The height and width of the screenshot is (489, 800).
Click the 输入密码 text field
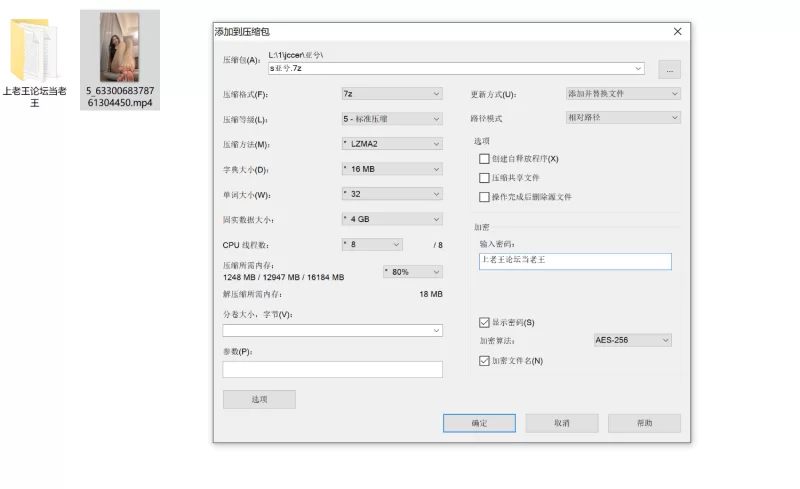point(575,261)
